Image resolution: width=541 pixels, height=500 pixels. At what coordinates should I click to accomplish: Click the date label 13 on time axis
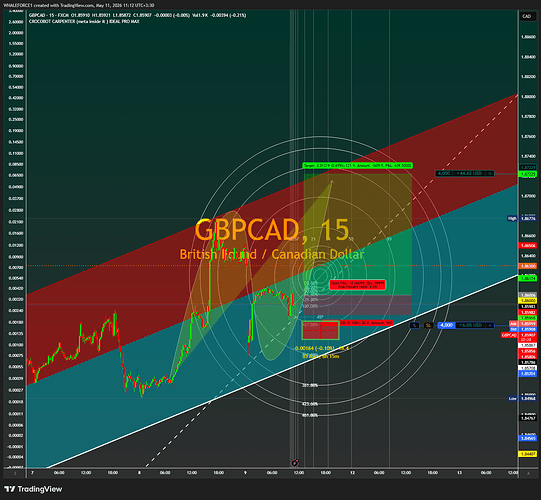pyautogui.click(x=459, y=473)
